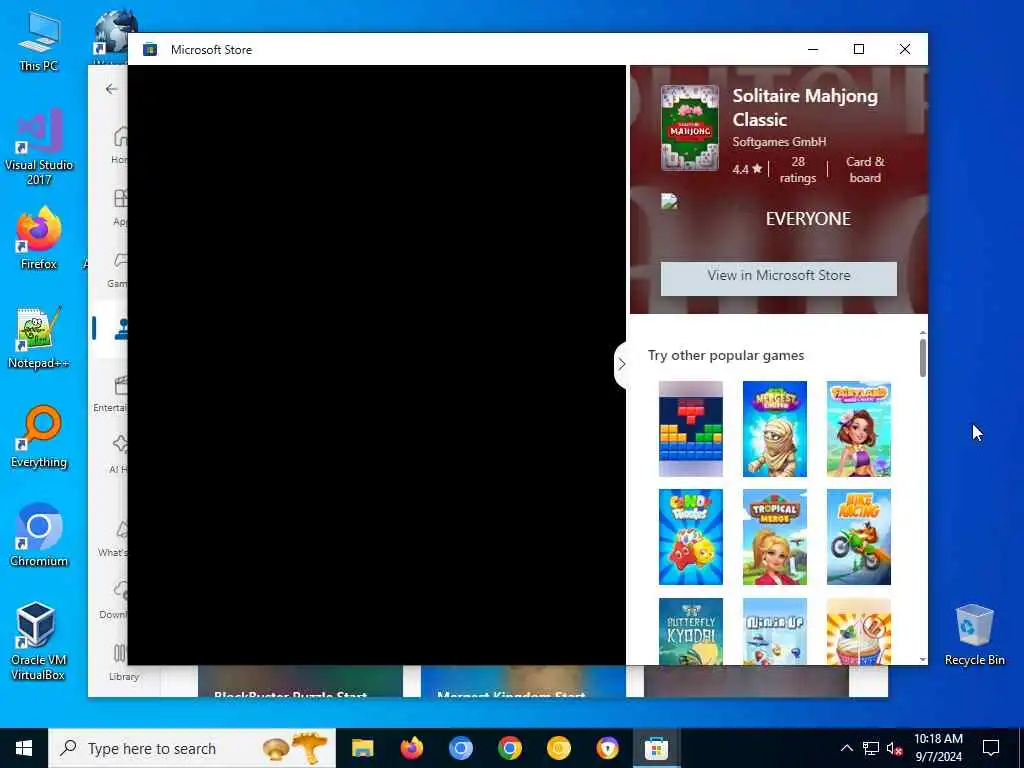Open the Bike Racing game thumbnail

click(x=858, y=537)
